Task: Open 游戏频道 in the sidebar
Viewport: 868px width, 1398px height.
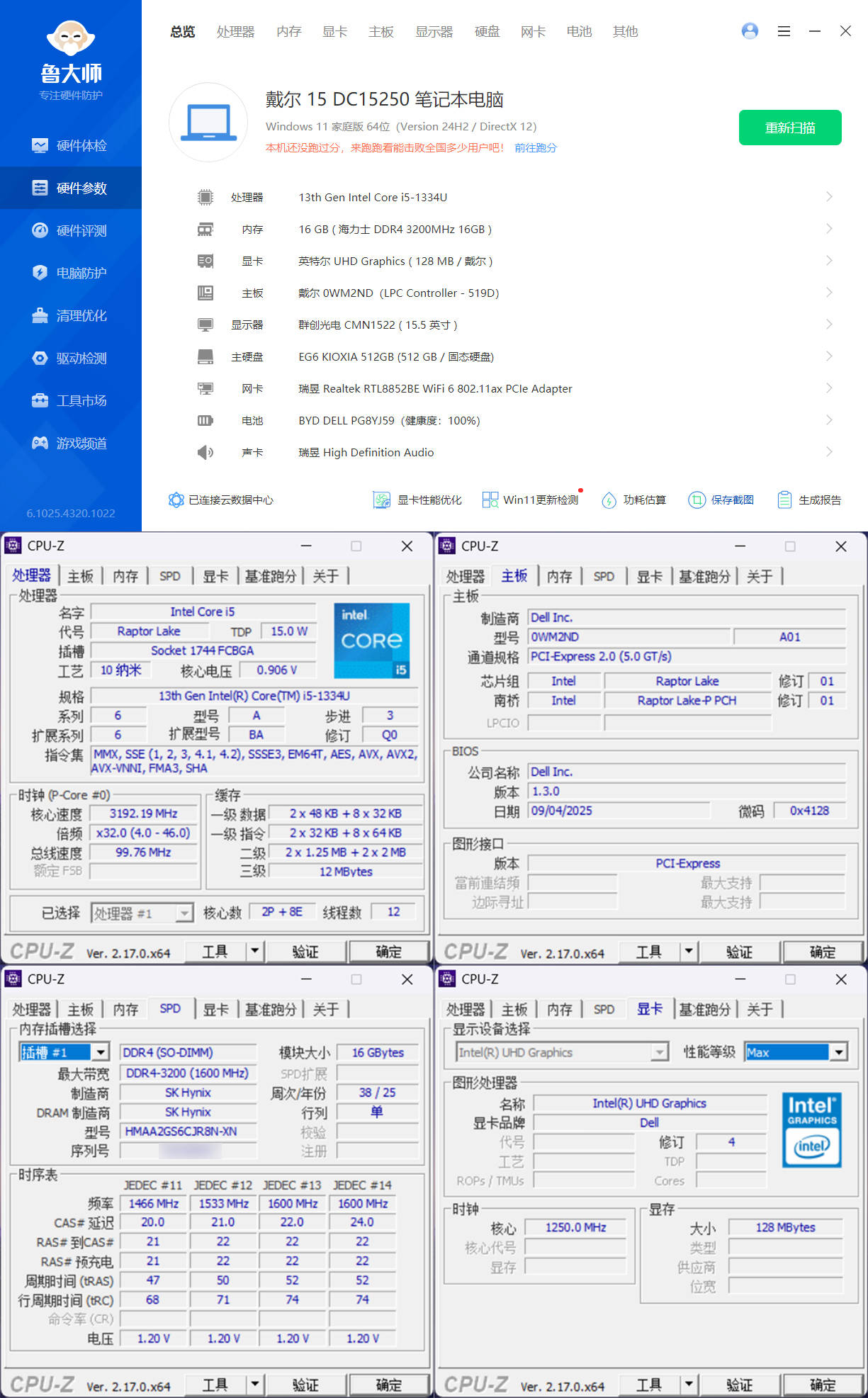Action: (x=71, y=443)
